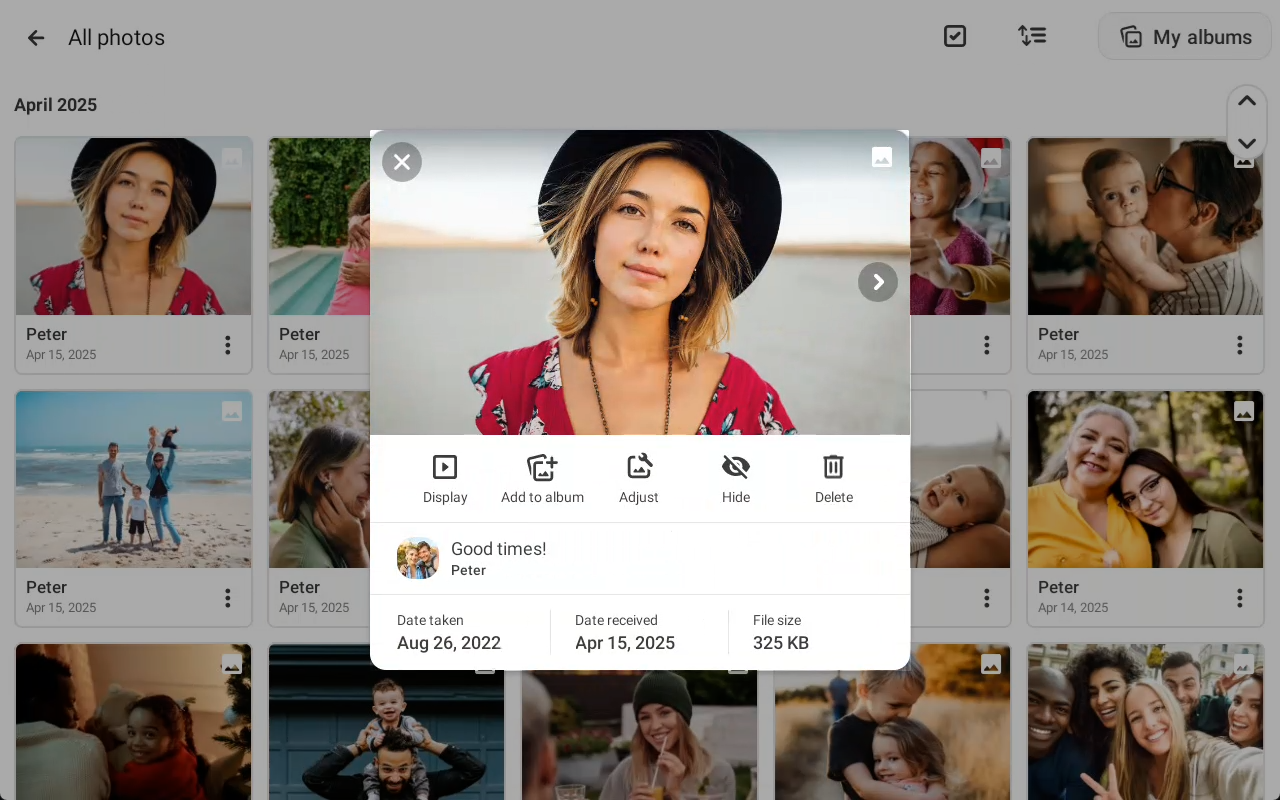Open the family on the beach thumbnail

[x=133, y=479]
